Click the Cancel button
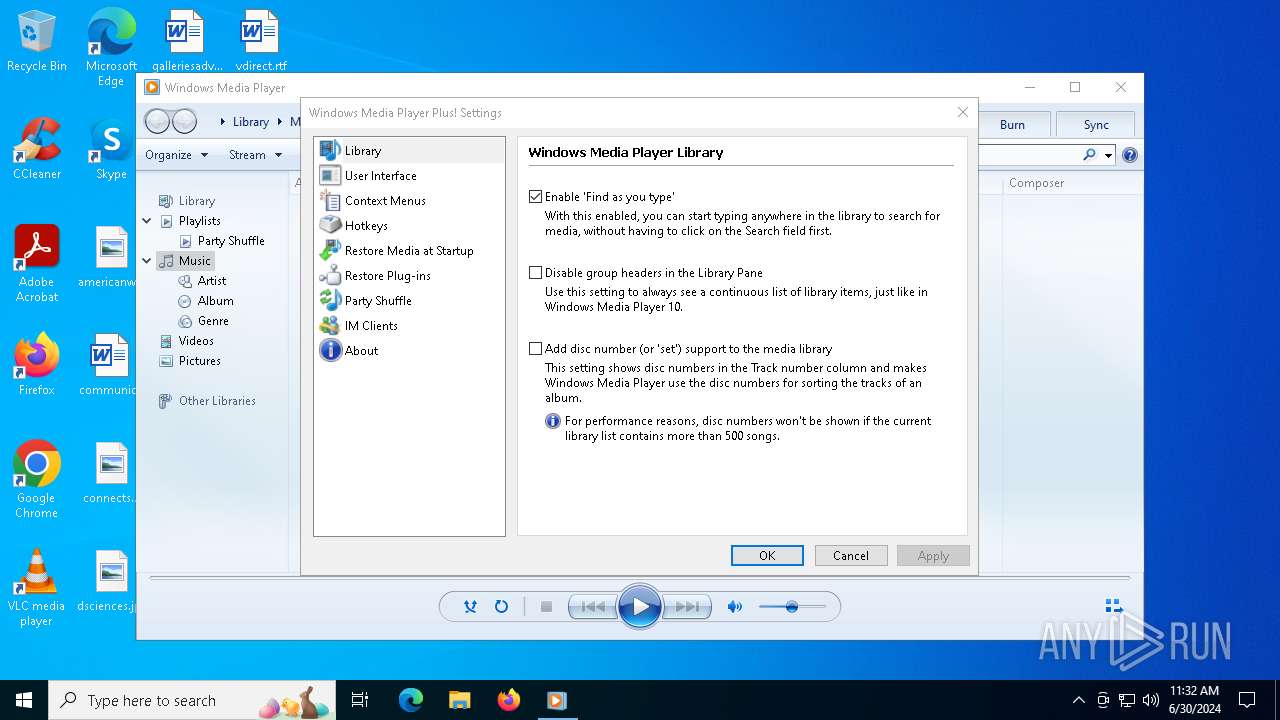The width and height of the screenshot is (1280, 720). 851,556
